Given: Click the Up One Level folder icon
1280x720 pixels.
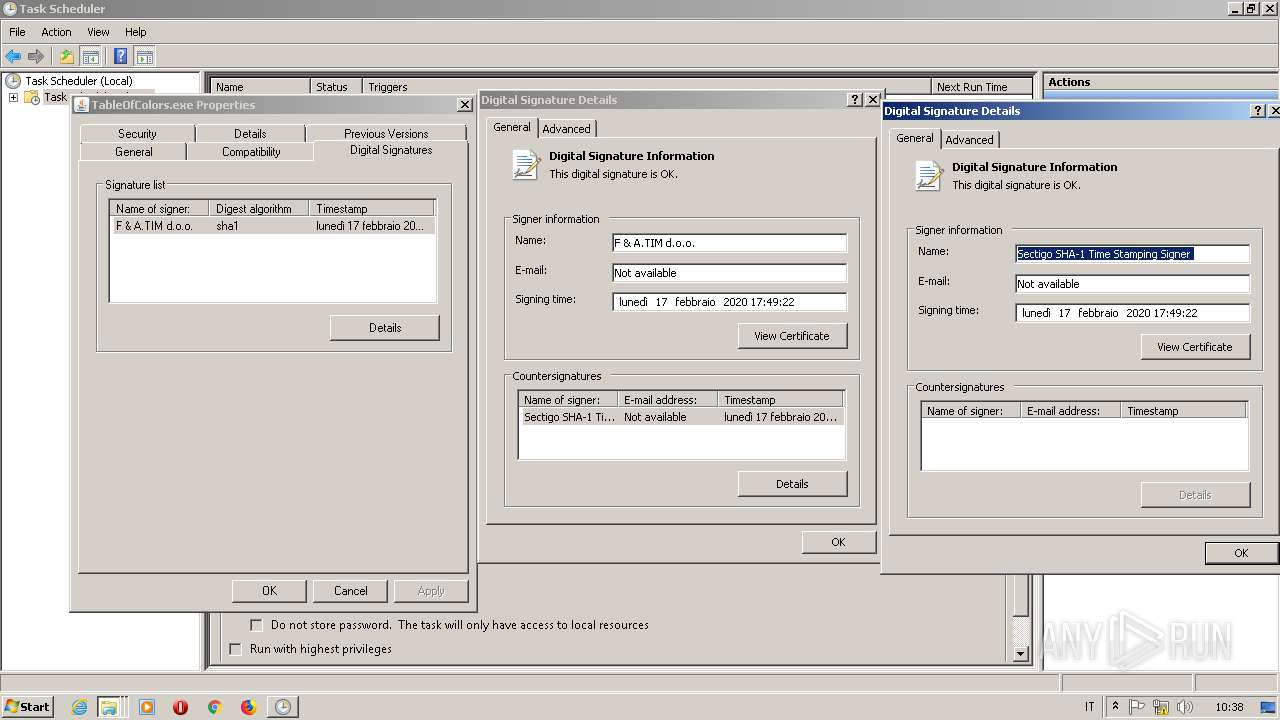Looking at the screenshot, I should 67,57.
